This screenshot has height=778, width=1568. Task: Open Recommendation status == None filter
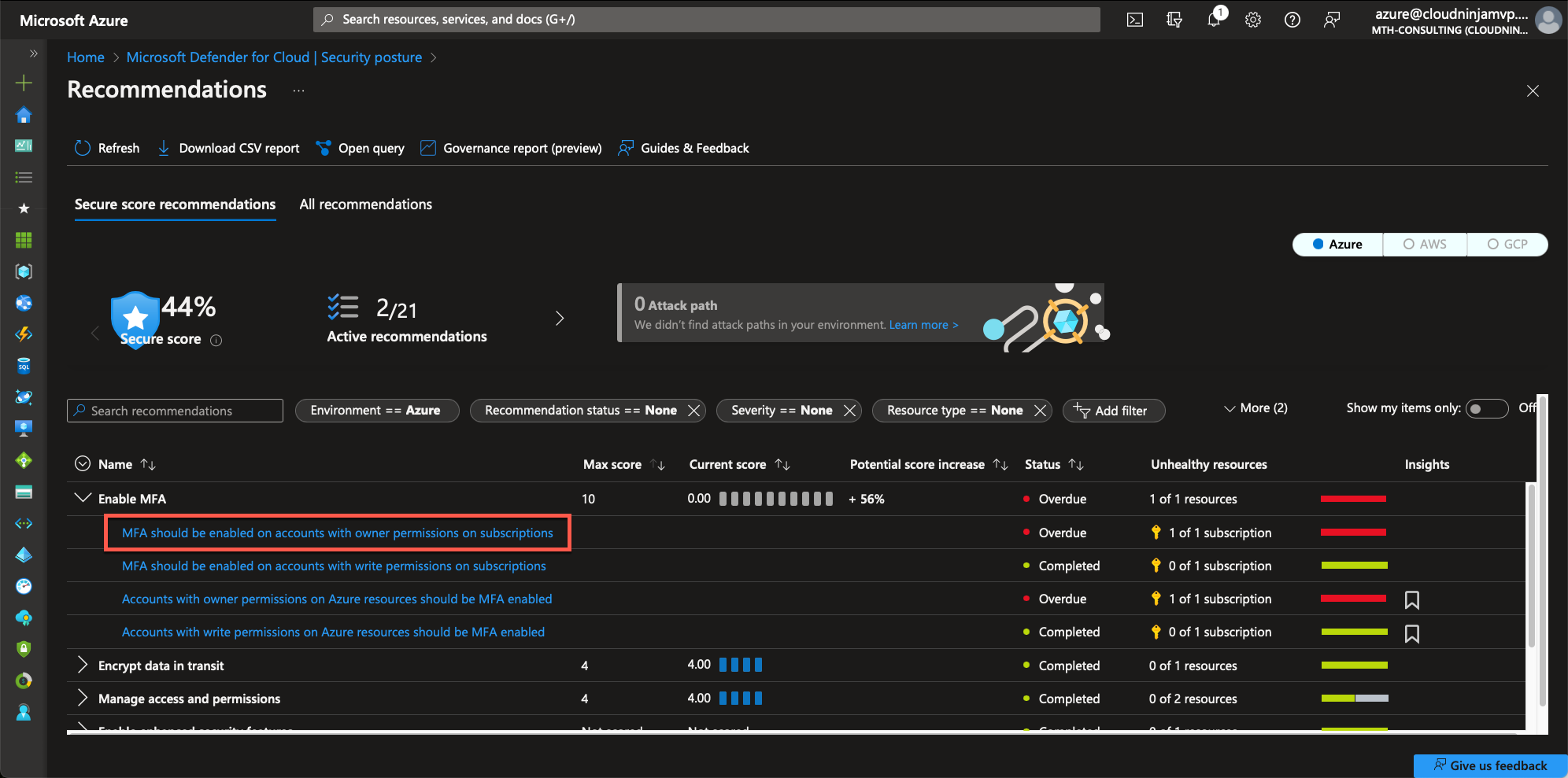(580, 411)
